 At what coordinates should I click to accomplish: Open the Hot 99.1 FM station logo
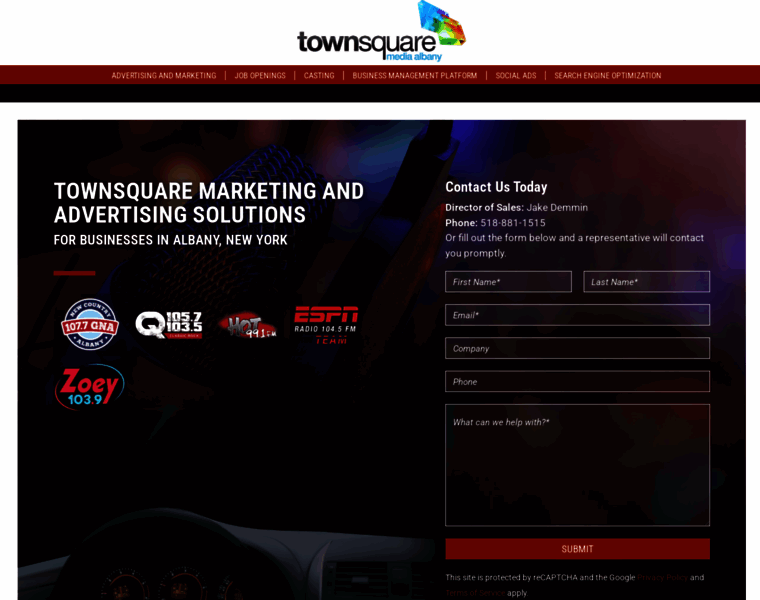point(247,325)
